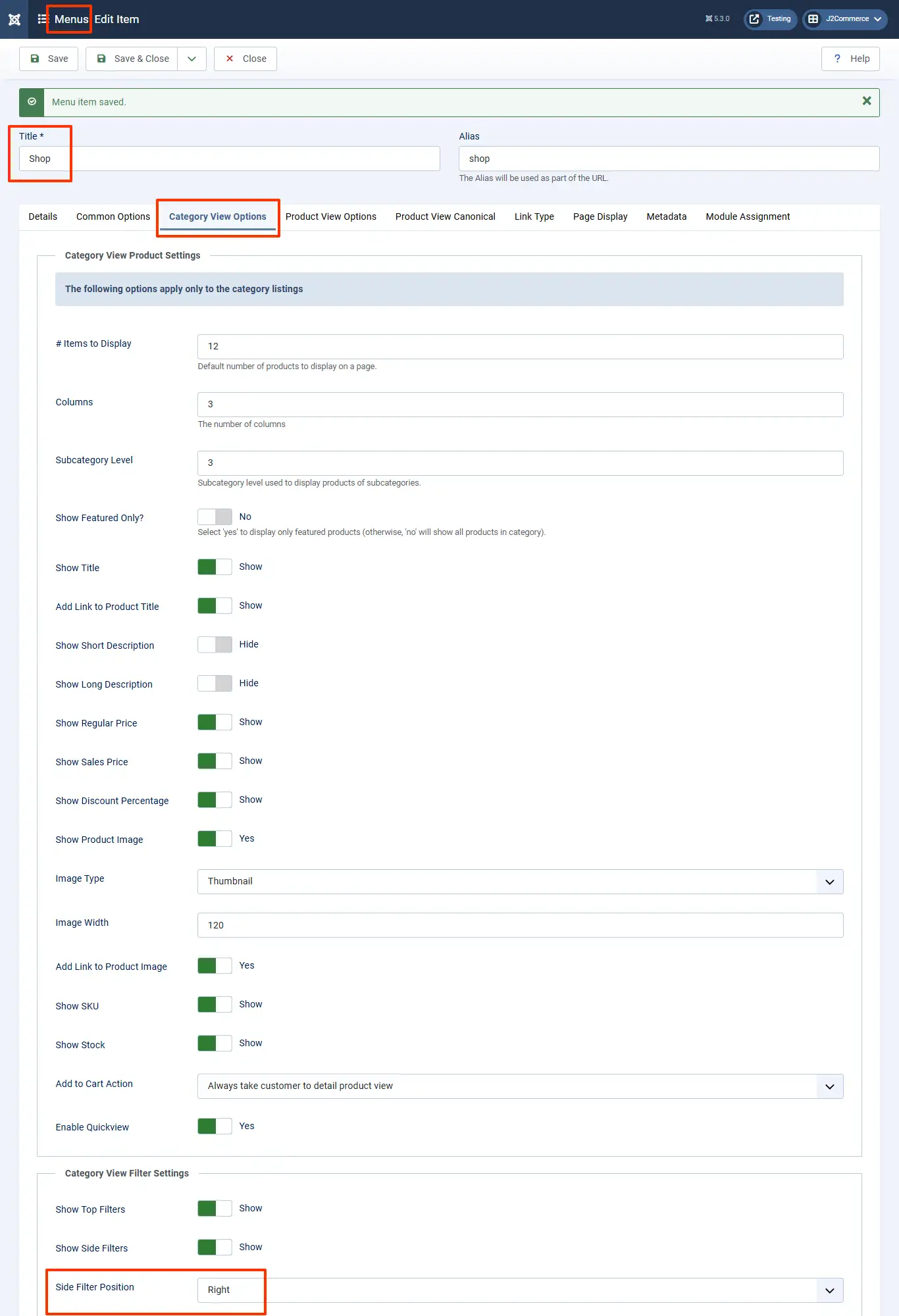Open the Help question mark button
Image resolution: width=899 pixels, height=1316 pixels.
pos(850,59)
